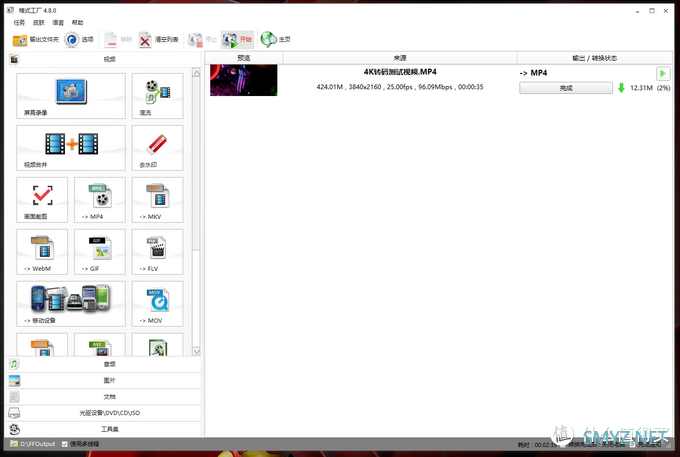
Task: Click the 来源 source column header
Action: point(400,58)
